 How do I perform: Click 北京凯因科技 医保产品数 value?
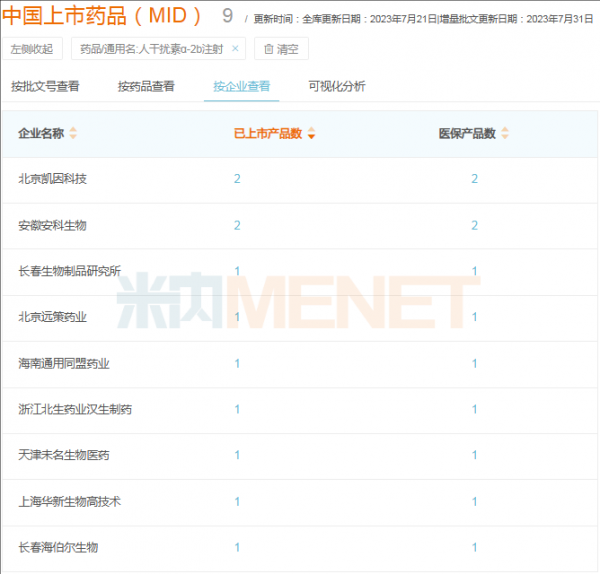(474, 179)
